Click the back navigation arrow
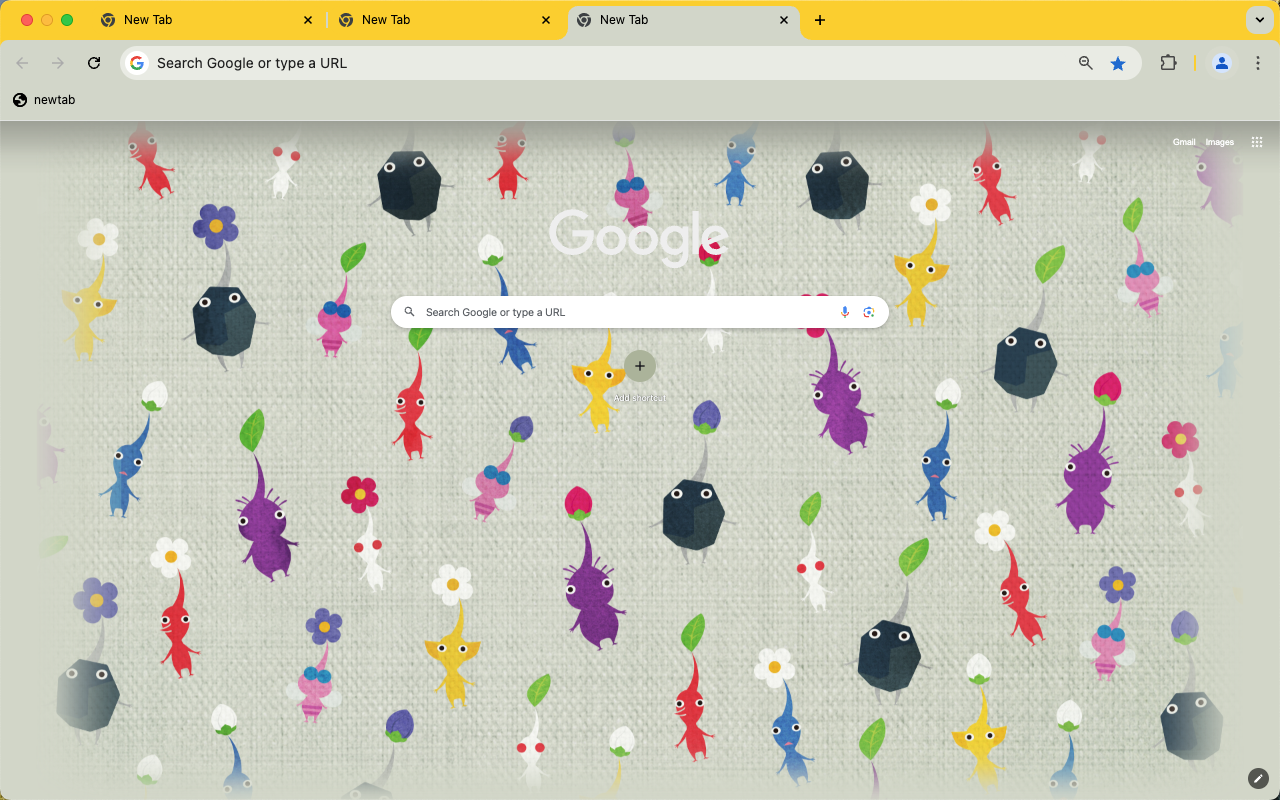Viewport: 1280px width, 800px height. [x=22, y=63]
